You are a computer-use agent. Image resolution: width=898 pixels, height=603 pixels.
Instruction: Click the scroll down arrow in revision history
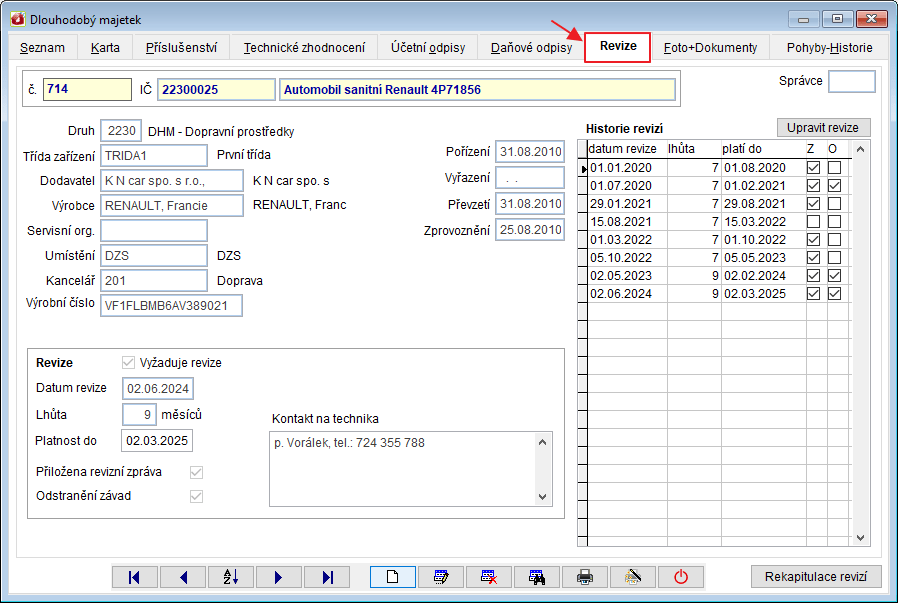[x=860, y=538]
